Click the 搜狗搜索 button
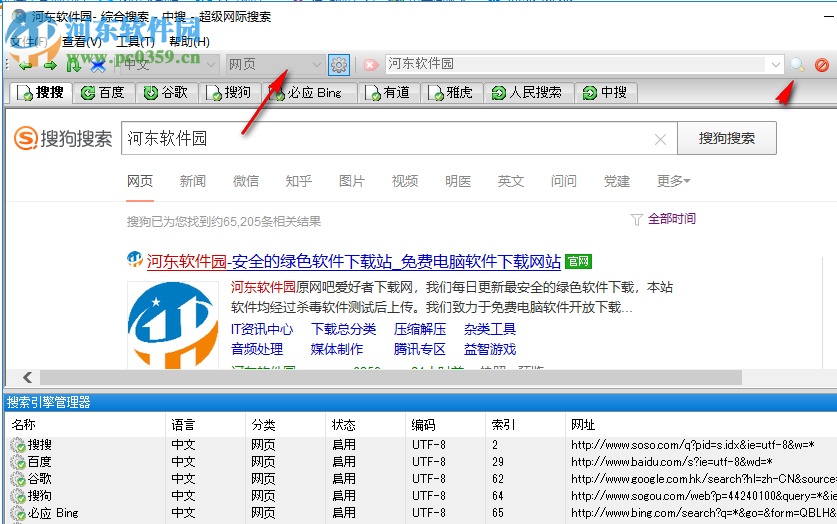Viewport: 837px width, 524px height. coord(727,138)
